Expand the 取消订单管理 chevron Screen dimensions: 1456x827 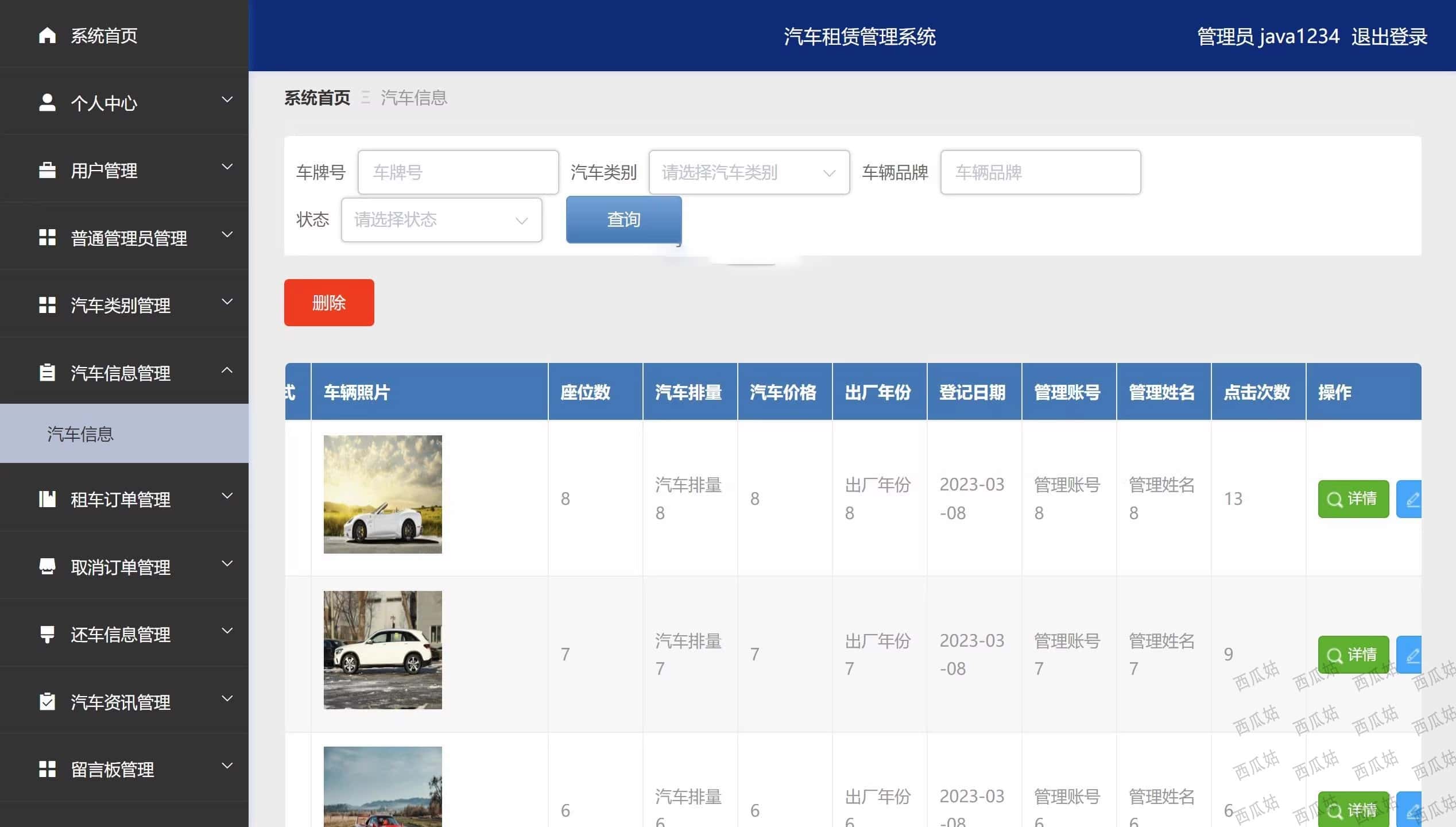(x=227, y=563)
